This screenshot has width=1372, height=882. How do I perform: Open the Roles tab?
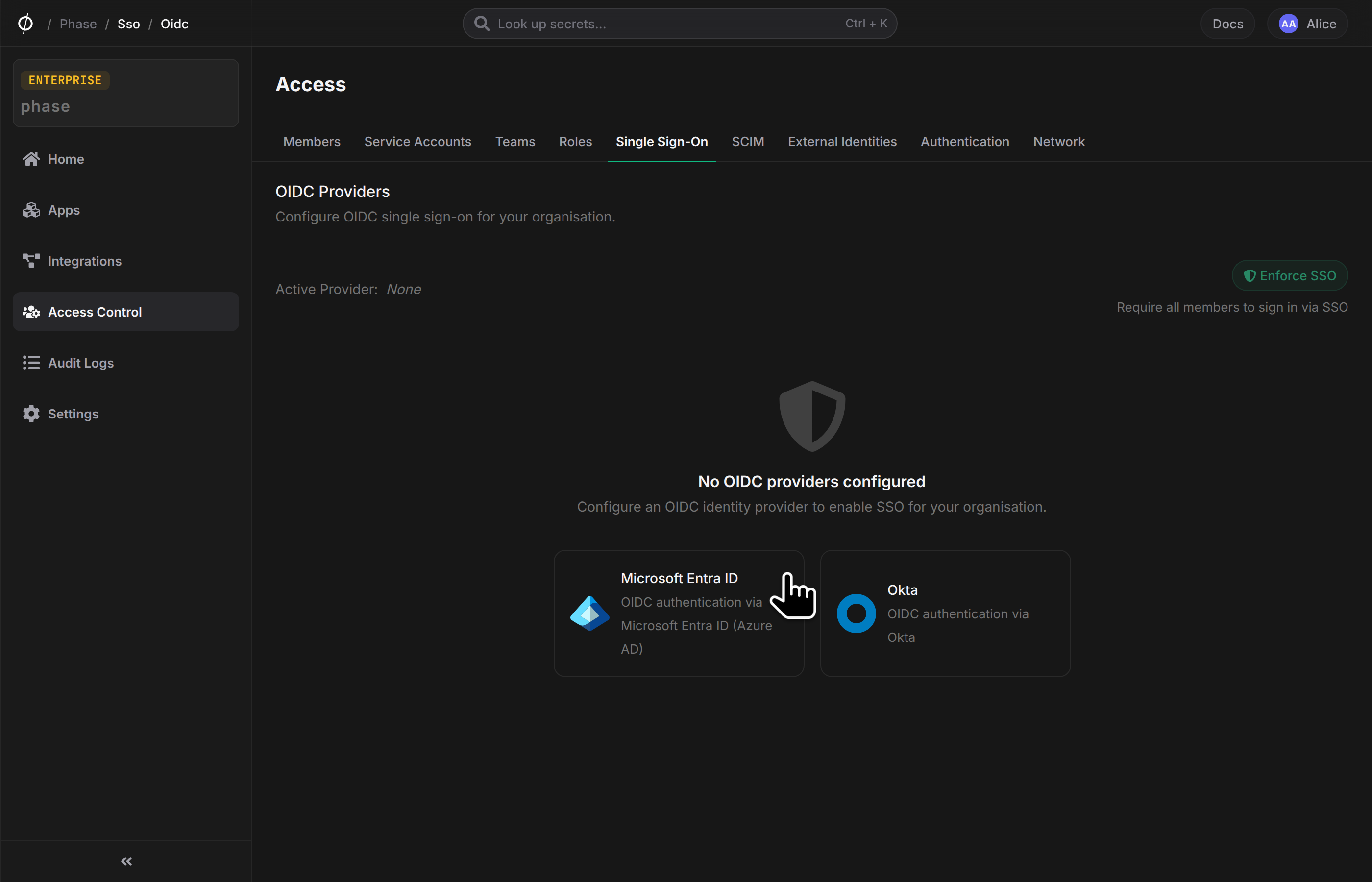pos(575,142)
